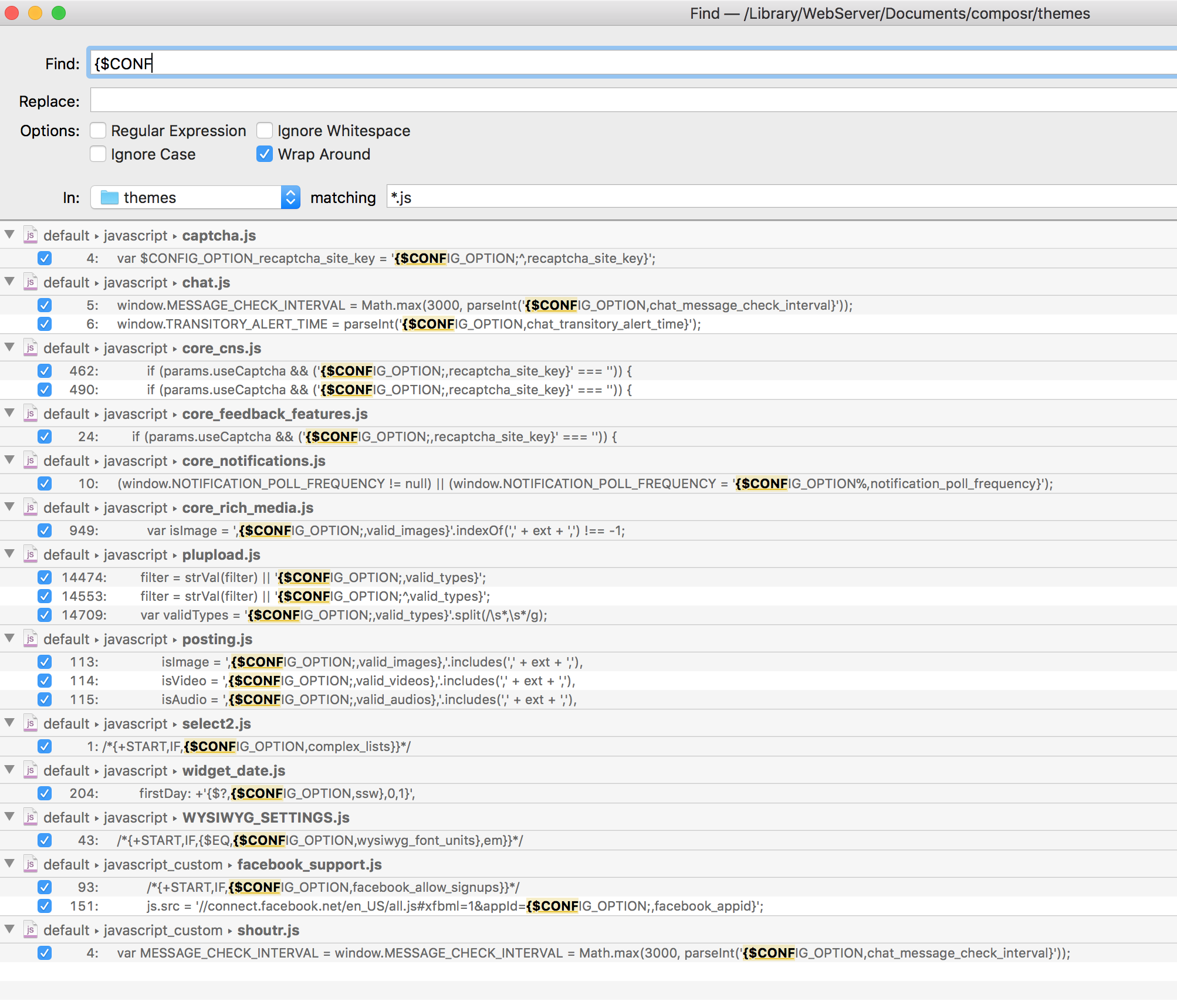1177x1008 pixels.
Task: Open the themes folder dropdown
Action: coord(290,198)
